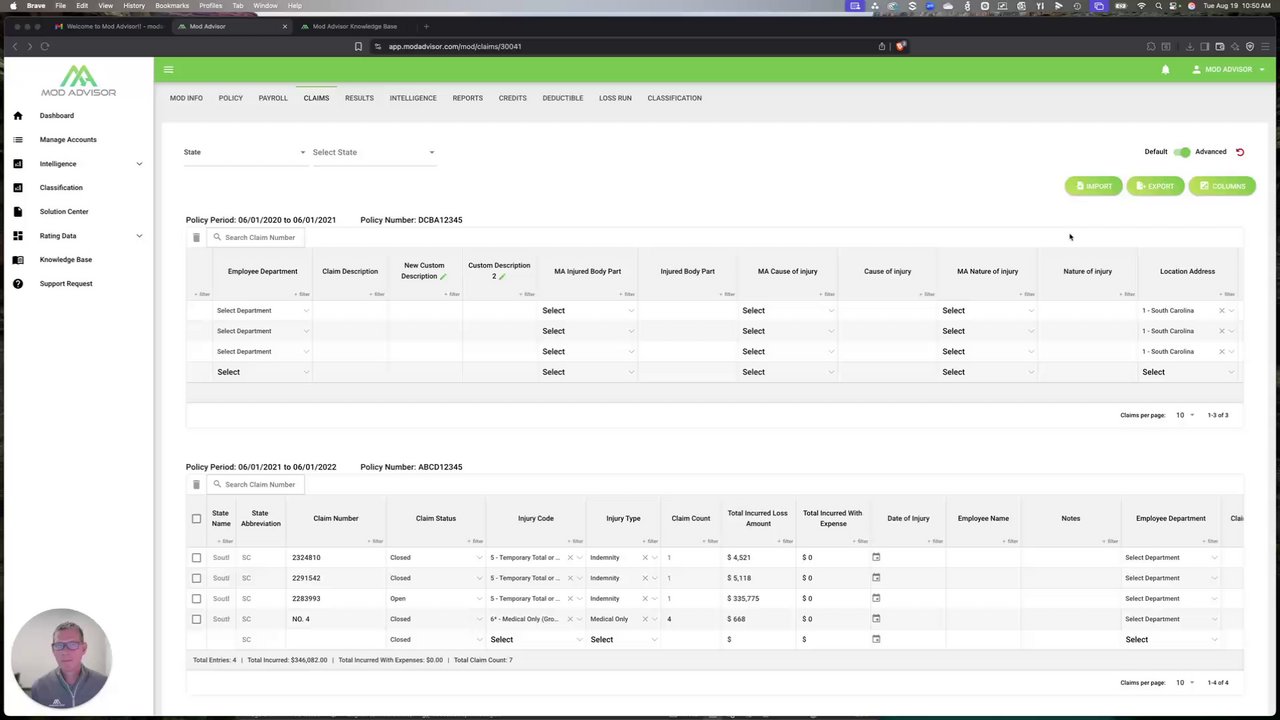
Task: Clear injury code on claim 2324810
Action: coord(570,557)
